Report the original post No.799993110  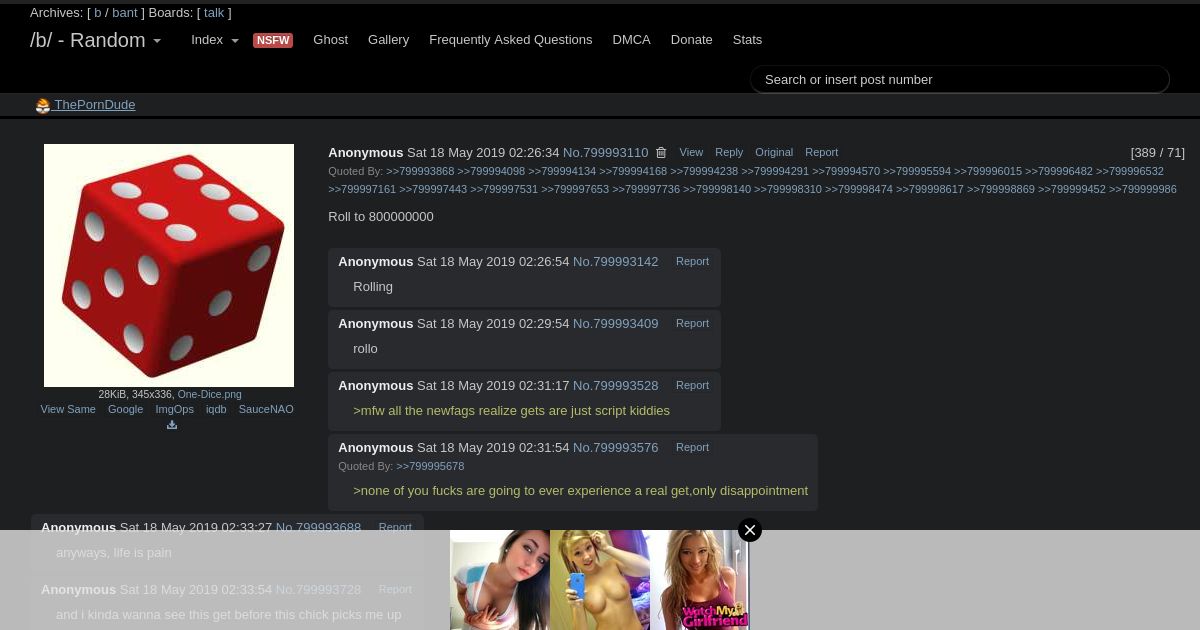(821, 153)
